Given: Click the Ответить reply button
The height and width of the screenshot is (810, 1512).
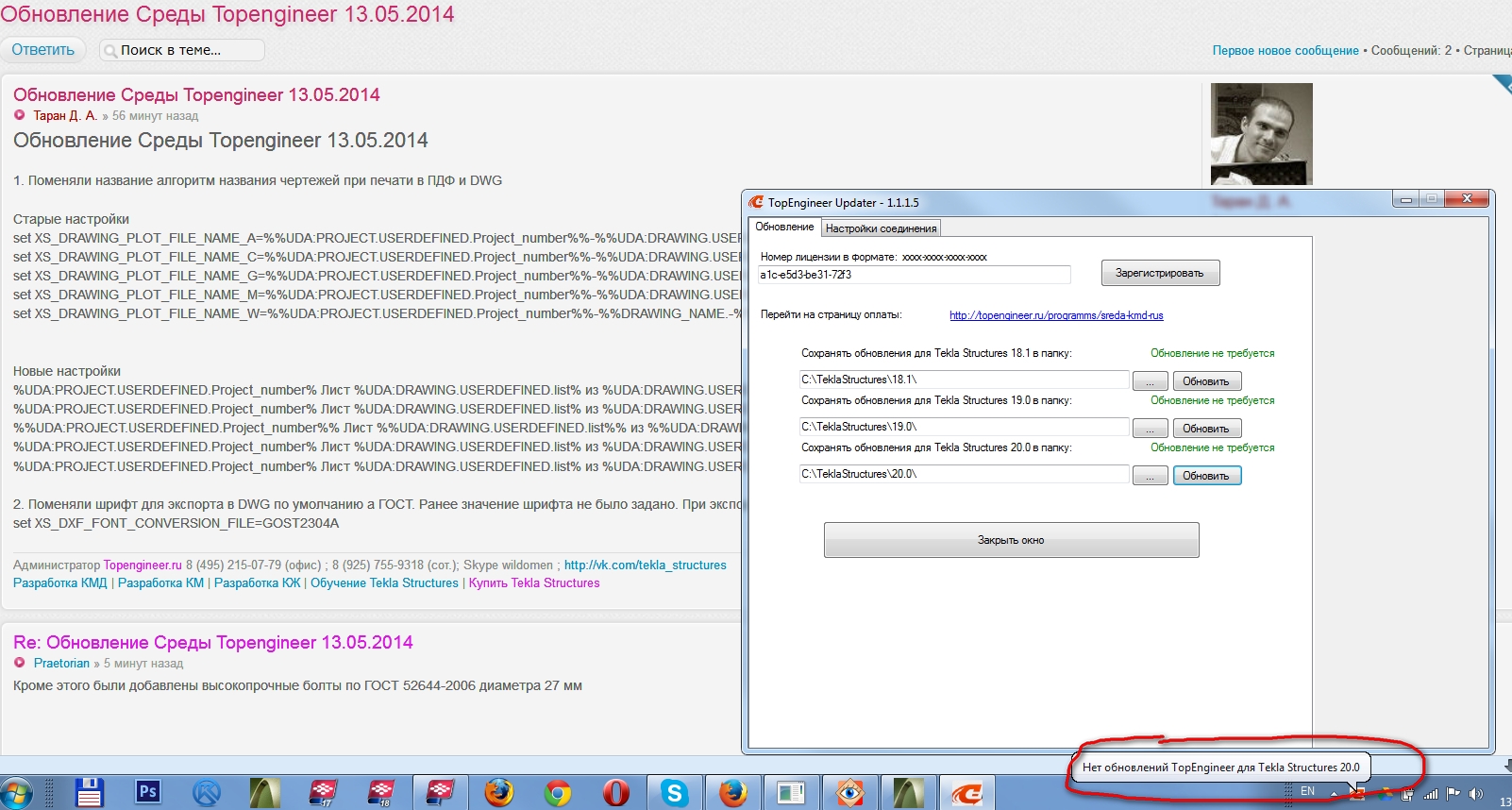Looking at the screenshot, I should click(x=43, y=50).
